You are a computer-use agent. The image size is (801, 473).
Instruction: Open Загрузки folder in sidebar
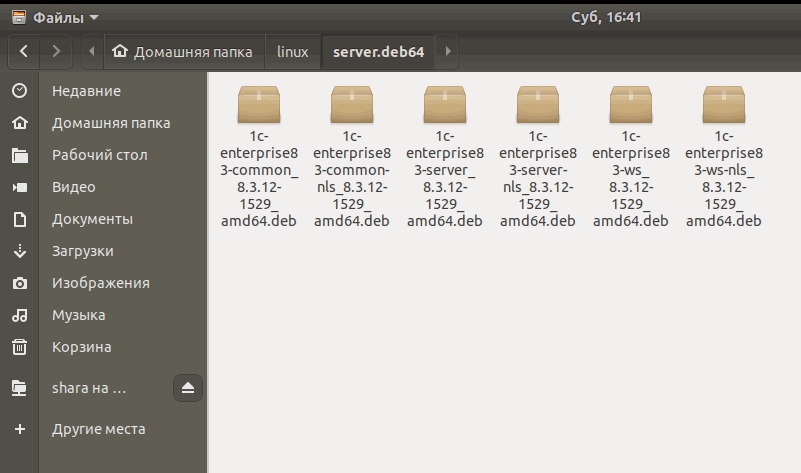click(82, 251)
